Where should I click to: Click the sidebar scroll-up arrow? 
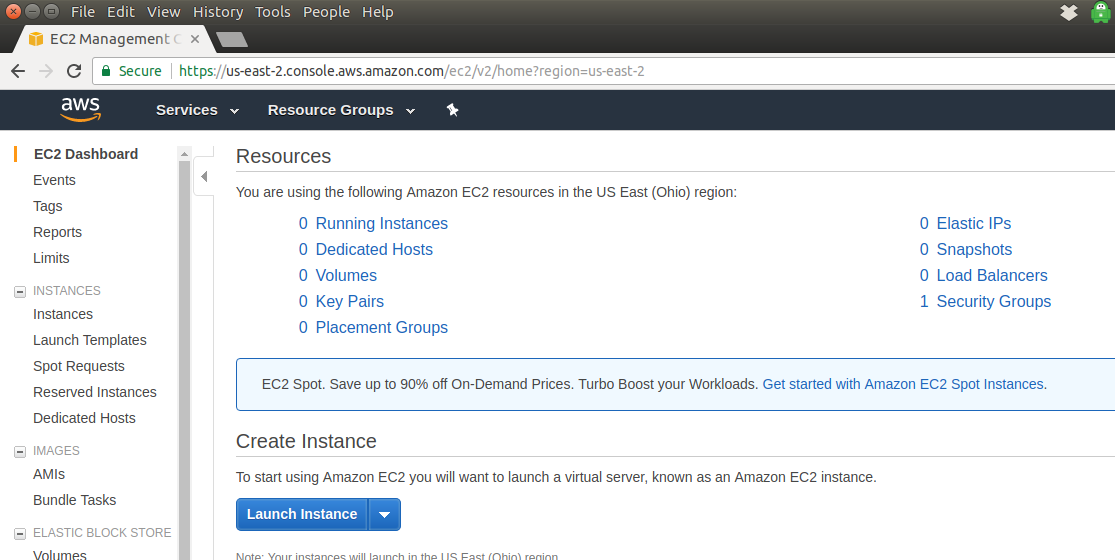tap(185, 154)
